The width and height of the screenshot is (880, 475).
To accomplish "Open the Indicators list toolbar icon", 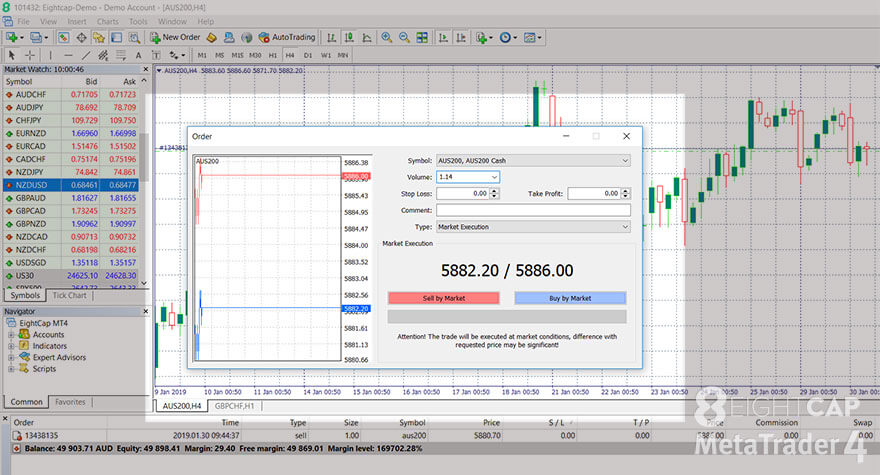I will [x=483, y=38].
